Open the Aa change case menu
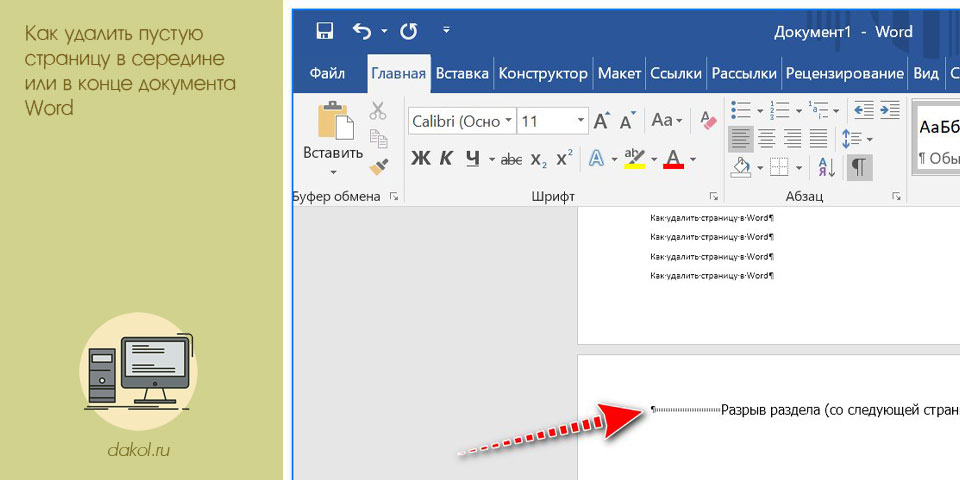The height and width of the screenshot is (480, 960). (x=666, y=121)
